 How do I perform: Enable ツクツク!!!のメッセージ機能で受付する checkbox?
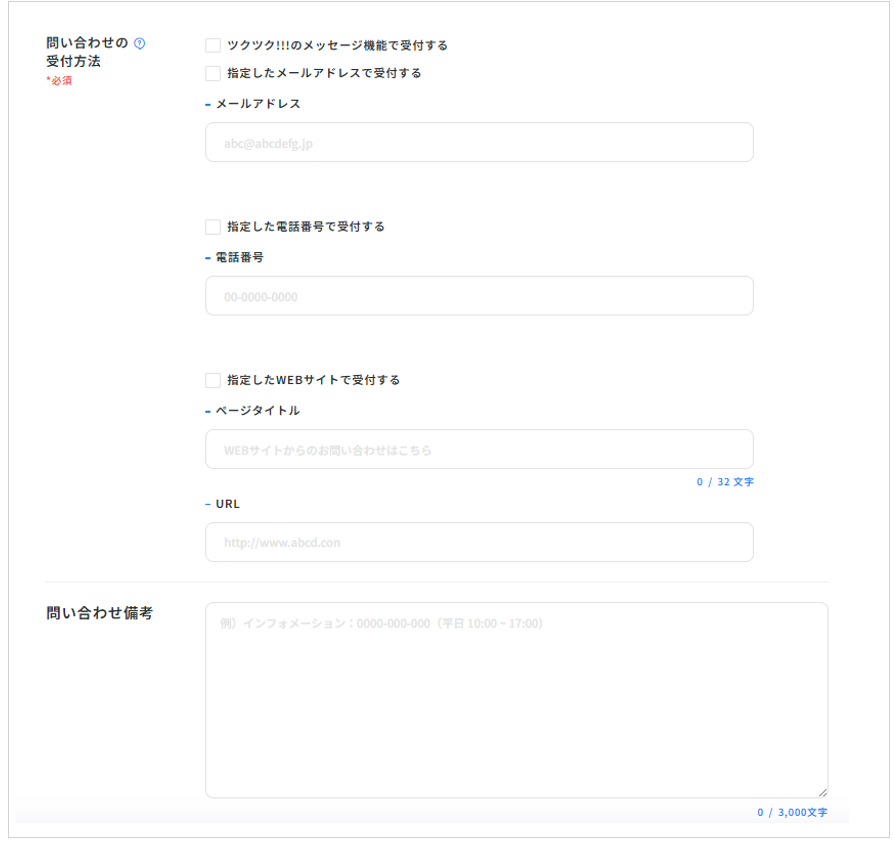click(x=213, y=46)
